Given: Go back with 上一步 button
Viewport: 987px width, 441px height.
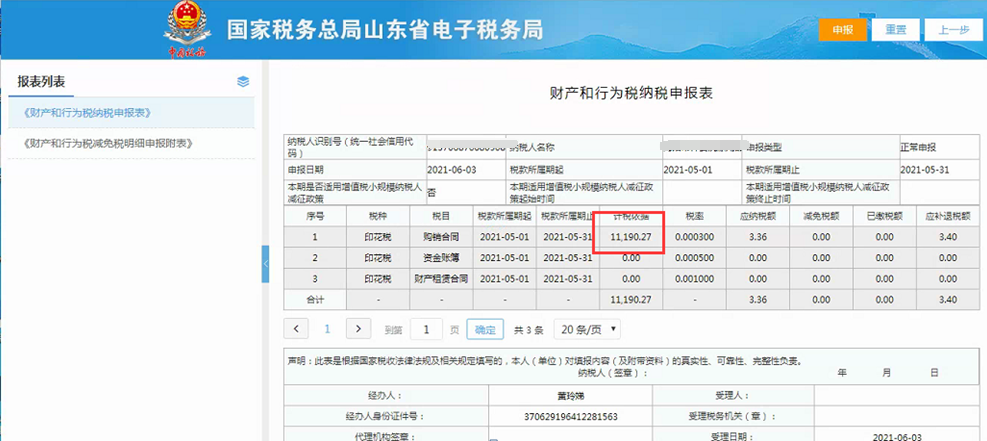Looking at the screenshot, I should (954, 30).
